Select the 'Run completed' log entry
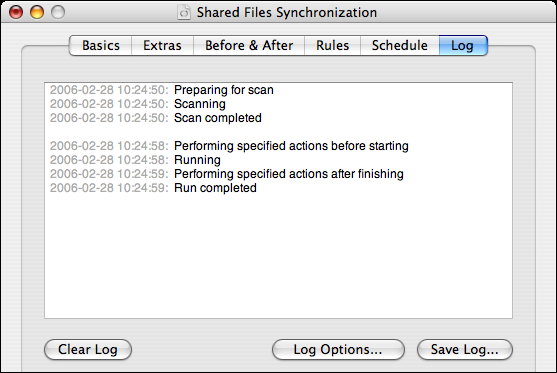 pyautogui.click(x=153, y=188)
